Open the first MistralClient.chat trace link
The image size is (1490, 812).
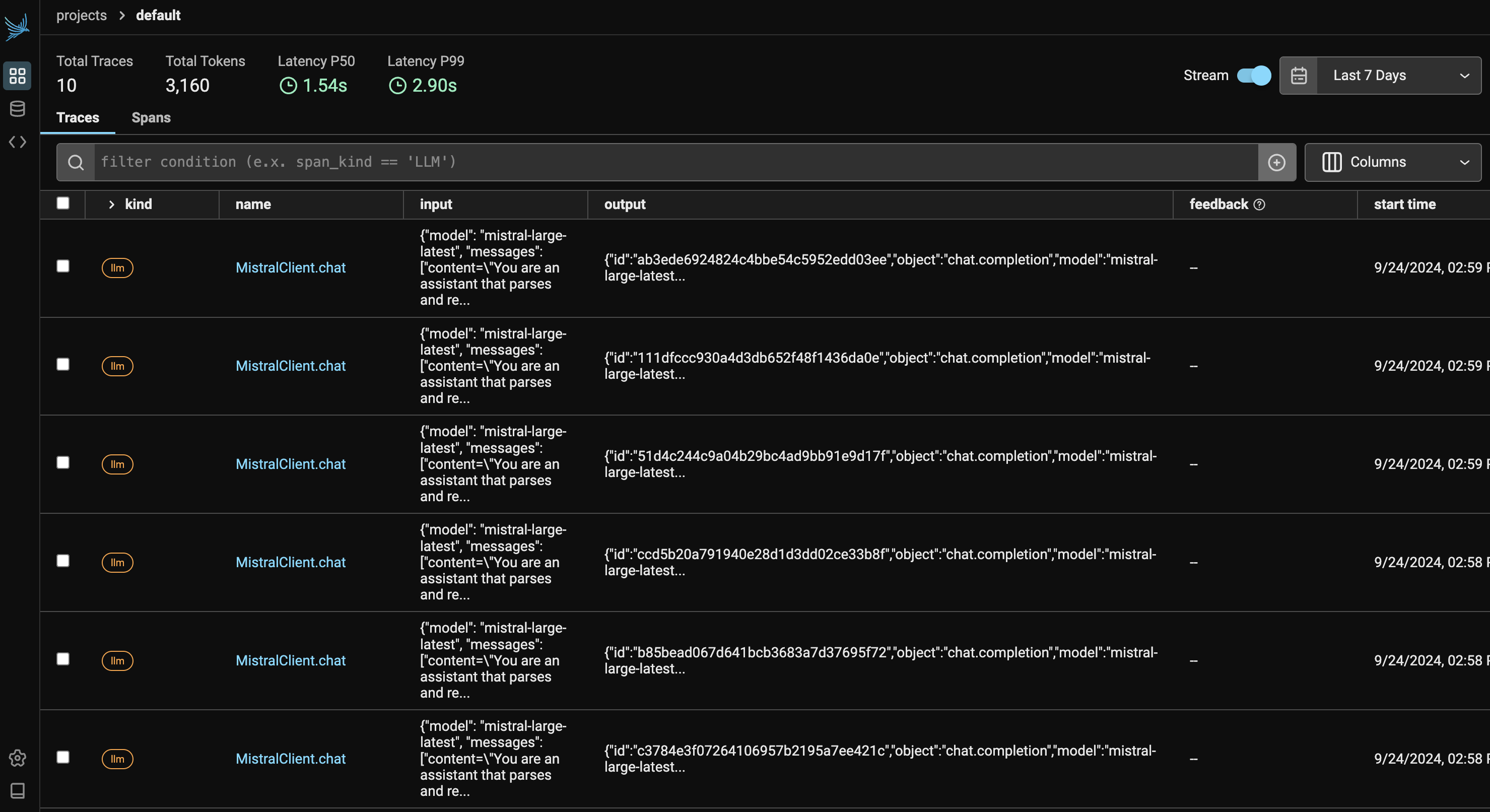[290, 267]
